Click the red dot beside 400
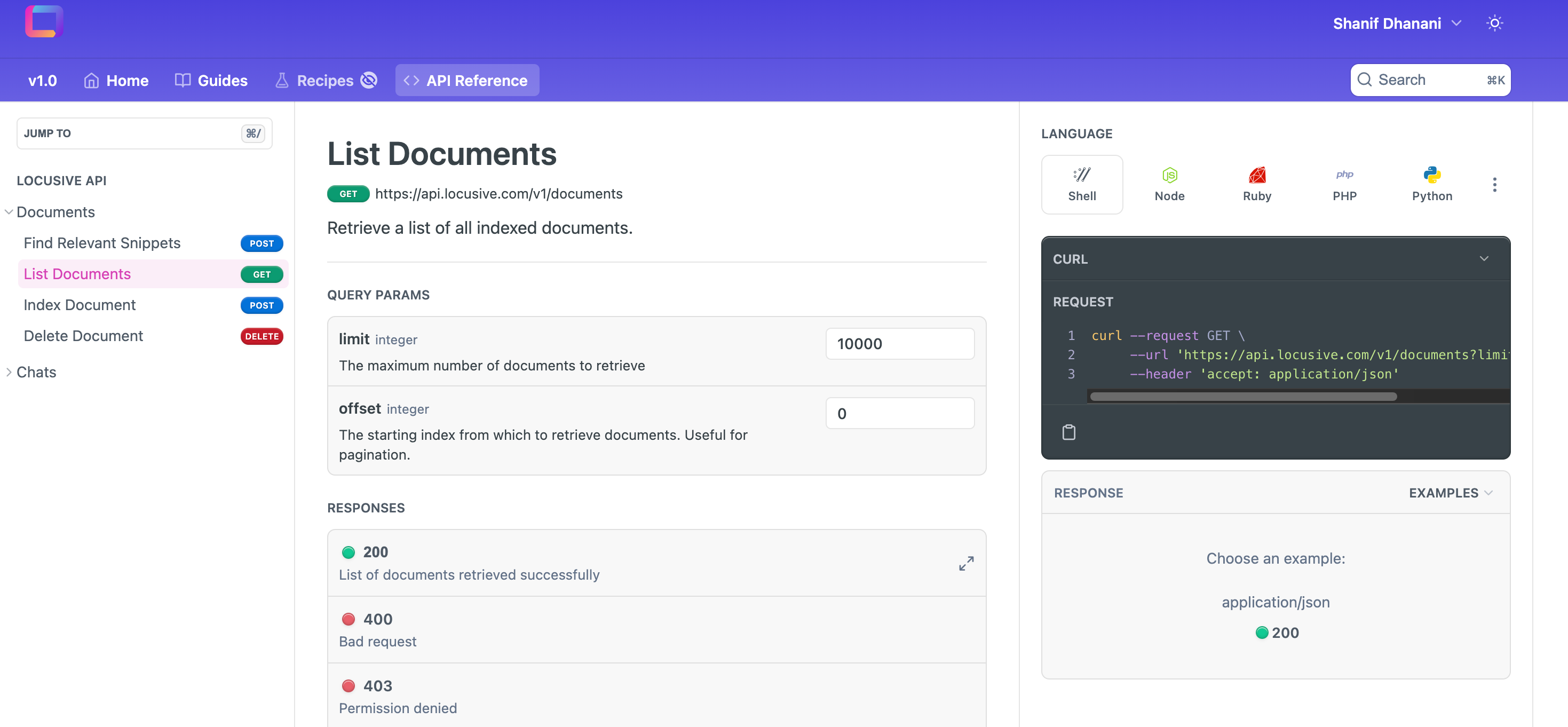 pos(348,619)
